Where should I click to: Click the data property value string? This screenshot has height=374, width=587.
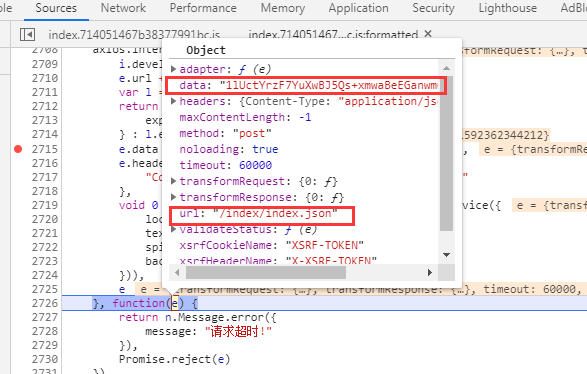[x=329, y=85]
